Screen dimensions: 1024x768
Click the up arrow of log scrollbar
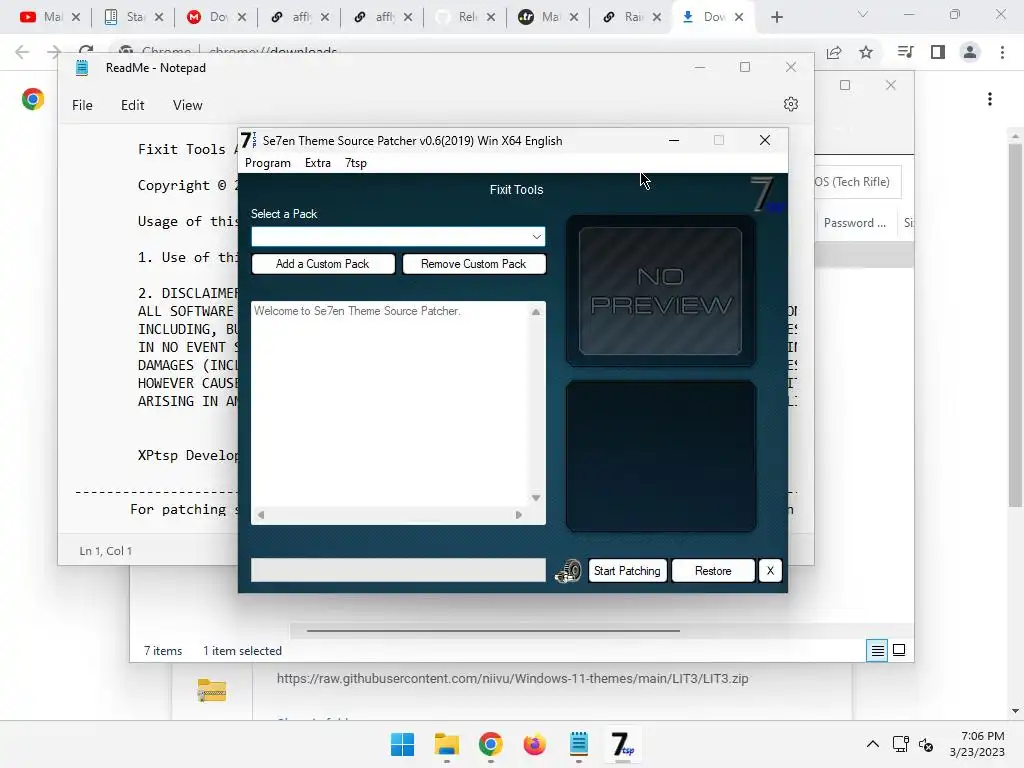click(x=536, y=312)
